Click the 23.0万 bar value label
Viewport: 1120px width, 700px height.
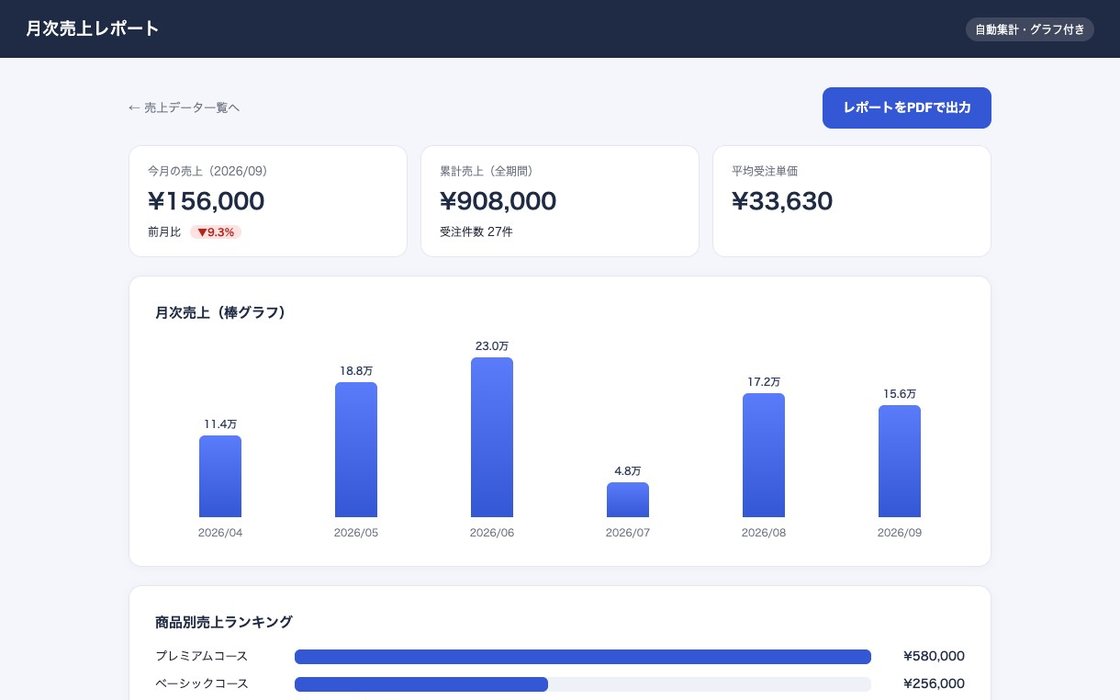coord(491,346)
